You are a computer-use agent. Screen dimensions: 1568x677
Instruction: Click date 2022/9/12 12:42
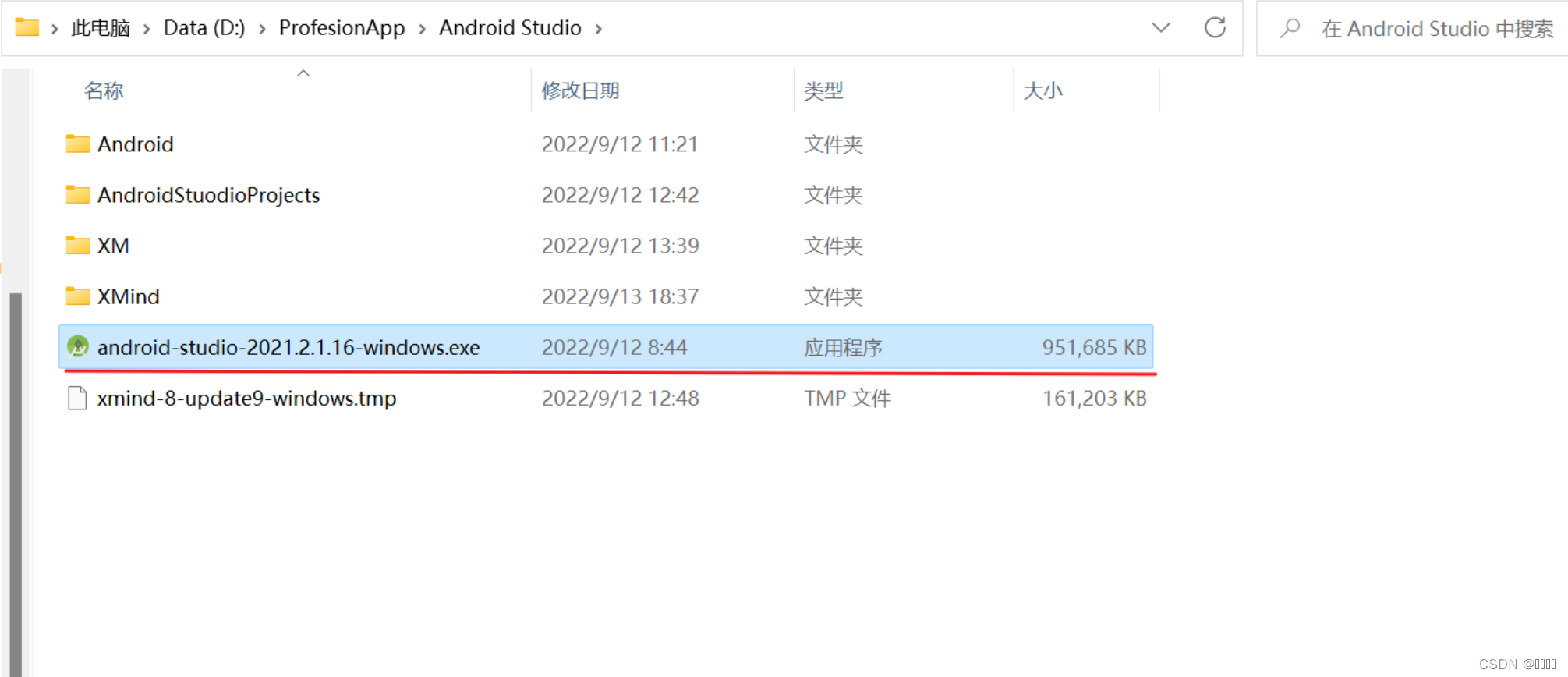621,196
